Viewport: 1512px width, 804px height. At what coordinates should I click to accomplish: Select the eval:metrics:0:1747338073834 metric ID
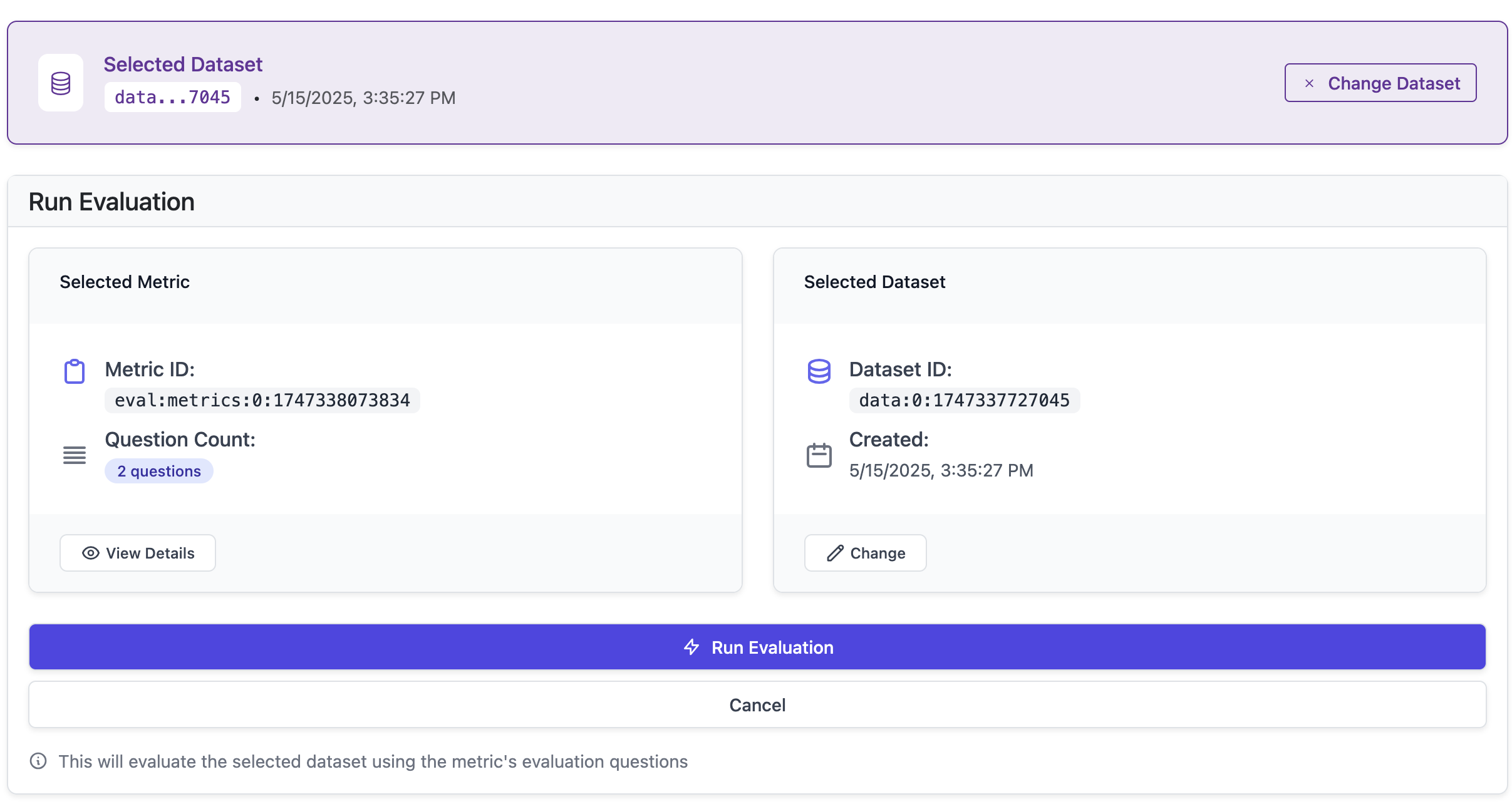(x=262, y=400)
